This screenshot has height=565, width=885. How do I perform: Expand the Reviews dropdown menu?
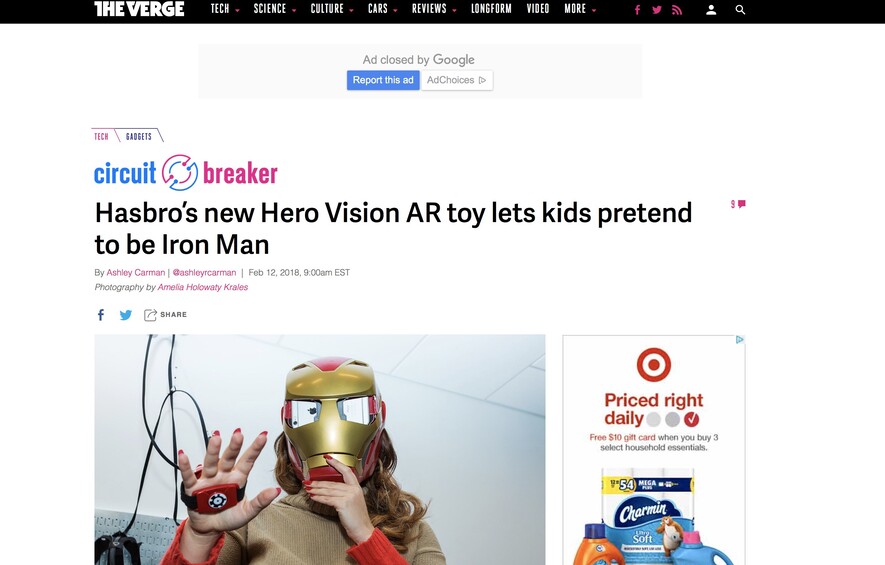[x=433, y=9]
